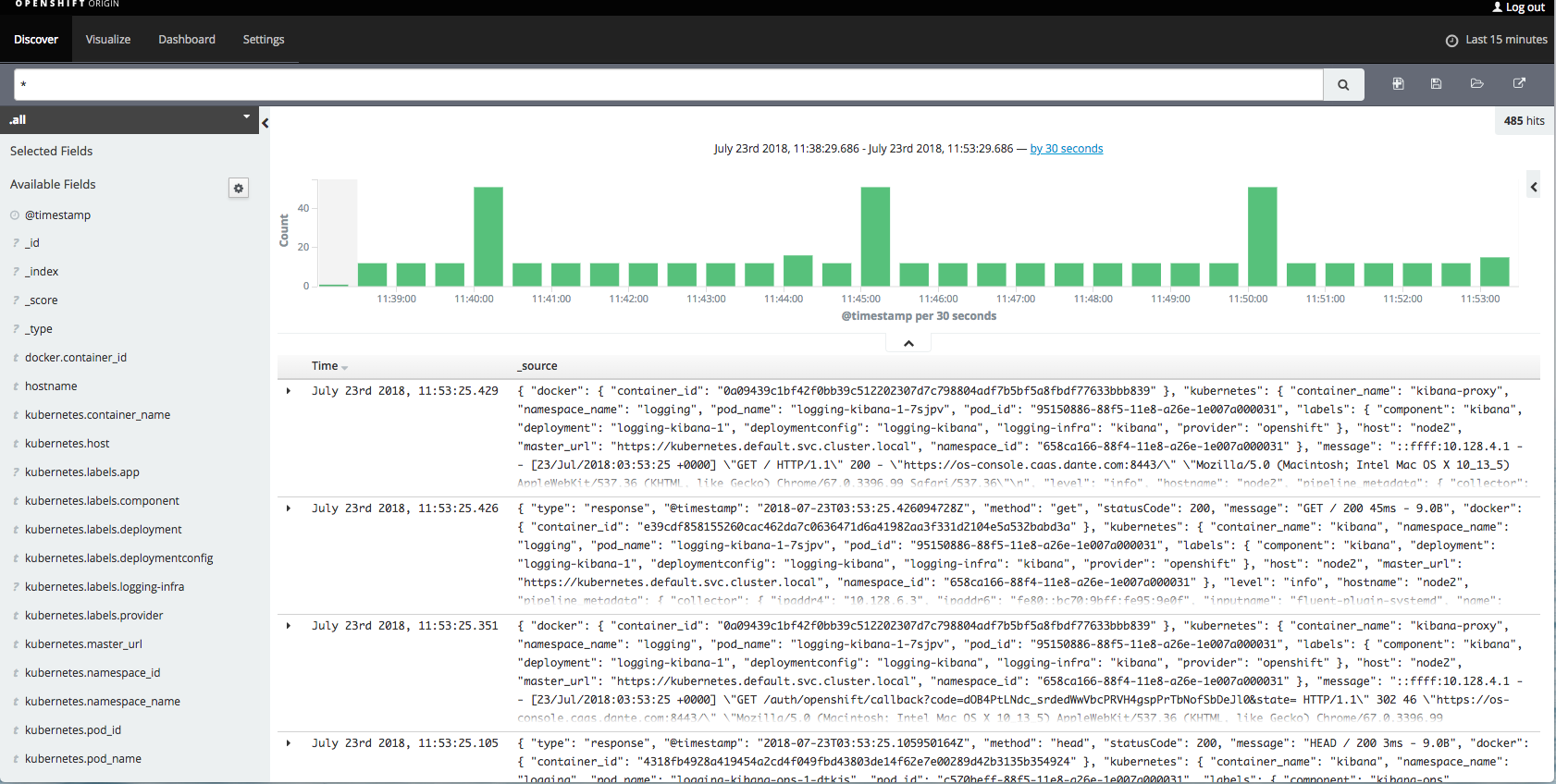Click in the query search input field
Image resolution: width=1556 pixels, height=784 pixels.
click(668, 84)
